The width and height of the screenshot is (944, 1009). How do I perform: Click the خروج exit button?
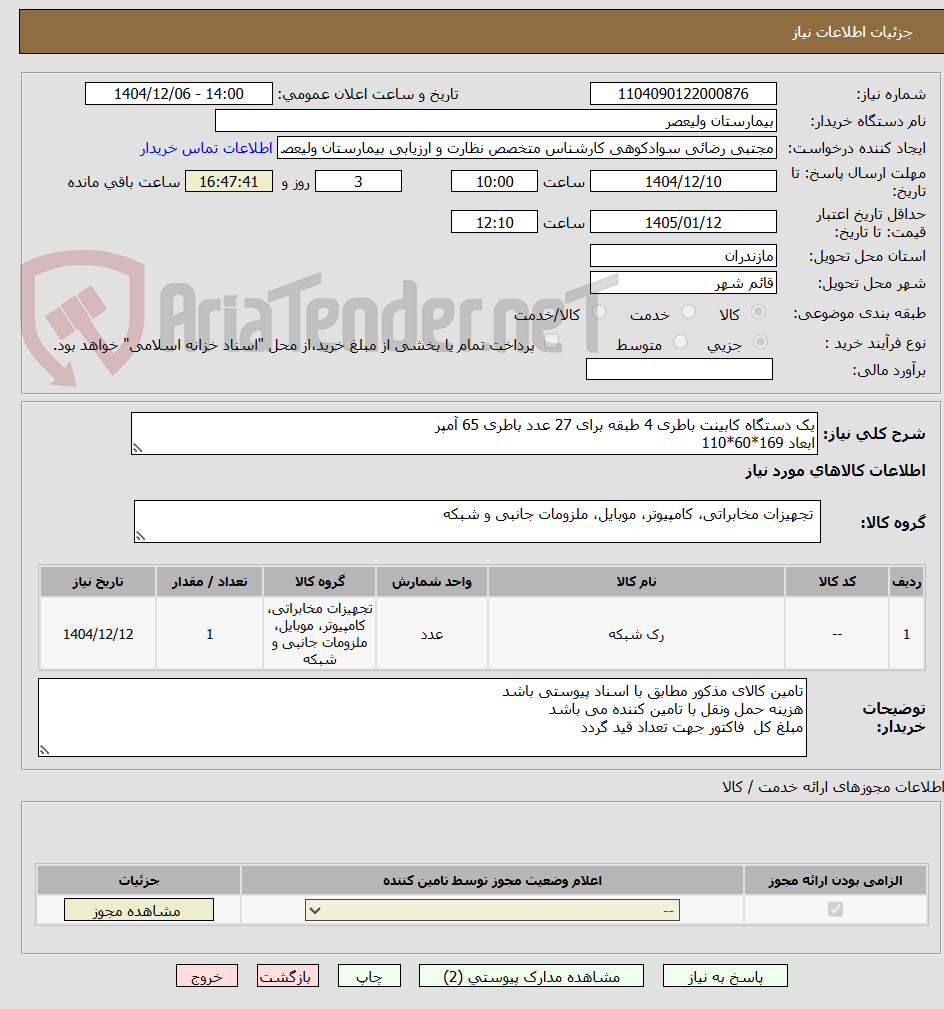coord(207,976)
